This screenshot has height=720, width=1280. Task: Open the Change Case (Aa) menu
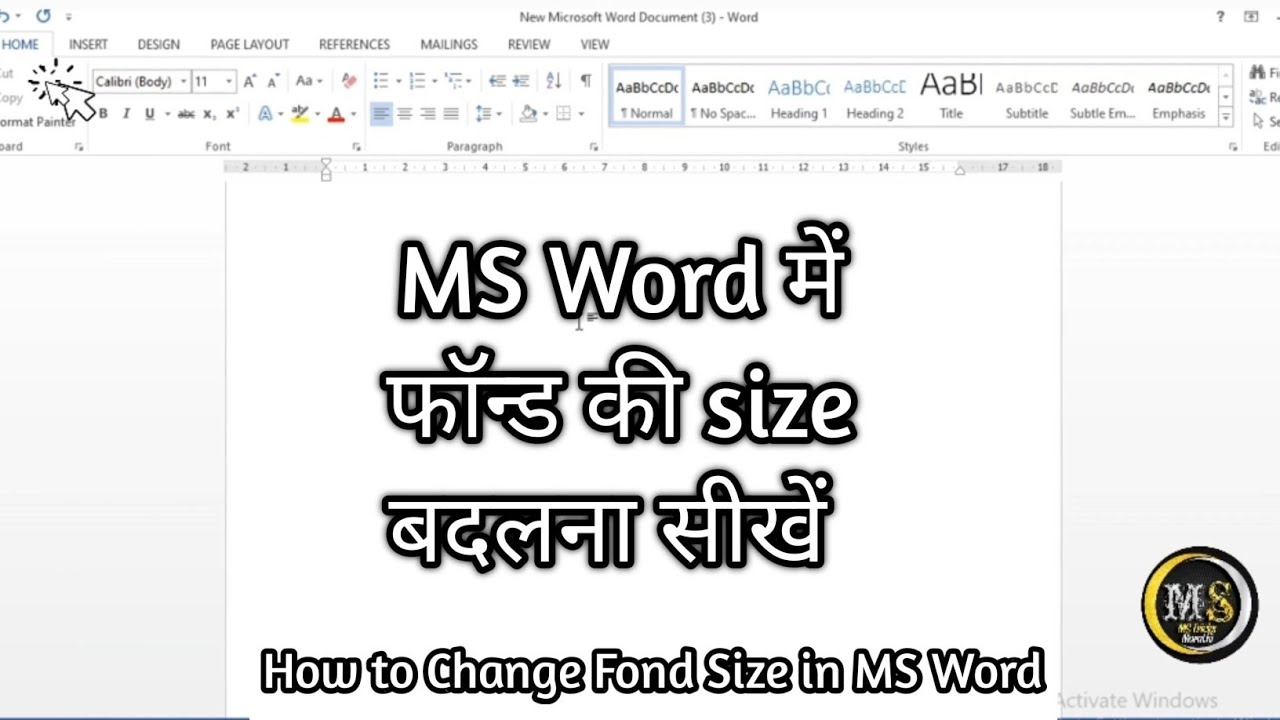pyautogui.click(x=308, y=81)
